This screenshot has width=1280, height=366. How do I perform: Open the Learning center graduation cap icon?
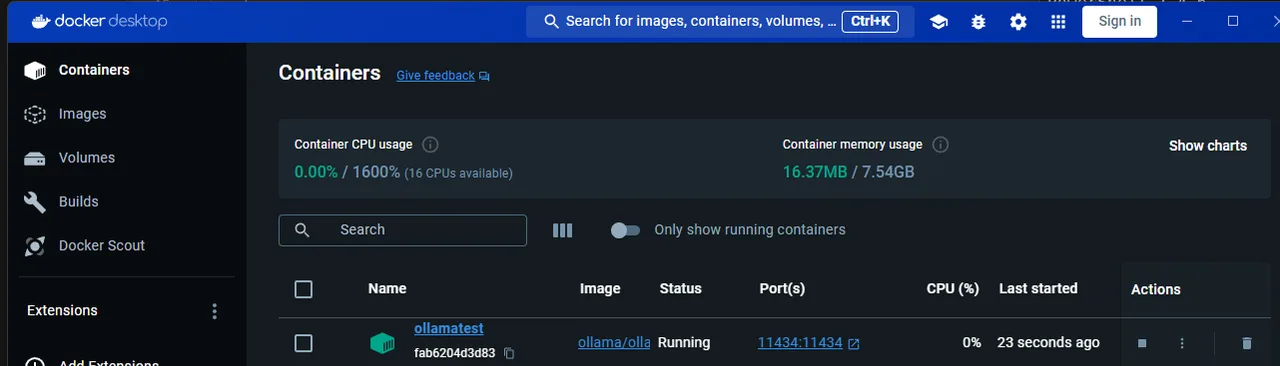[x=938, y=21]
